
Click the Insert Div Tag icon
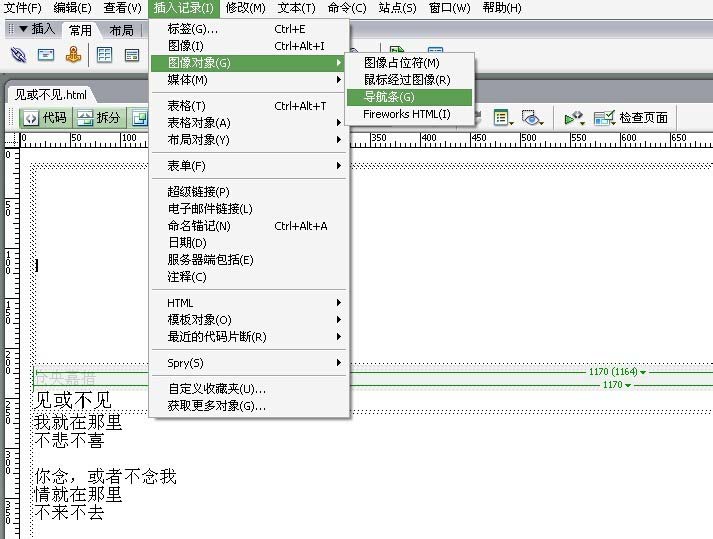coord(132,54)
